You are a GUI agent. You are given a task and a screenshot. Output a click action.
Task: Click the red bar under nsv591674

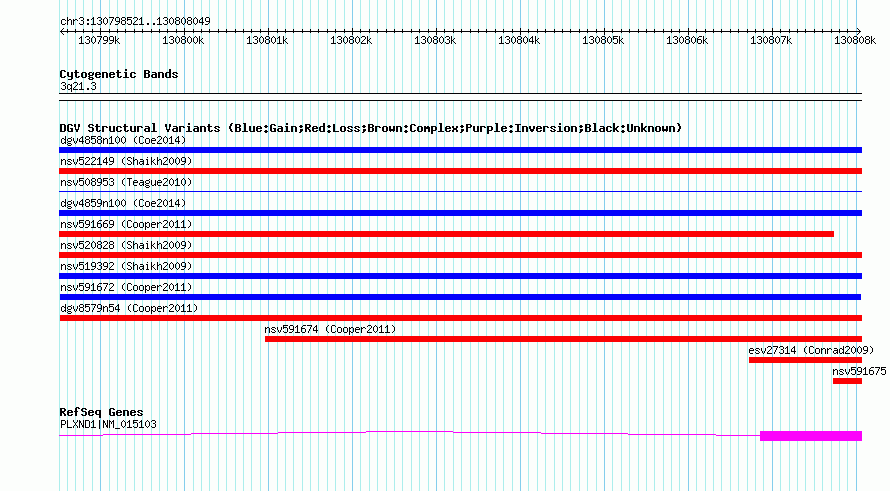563,339
